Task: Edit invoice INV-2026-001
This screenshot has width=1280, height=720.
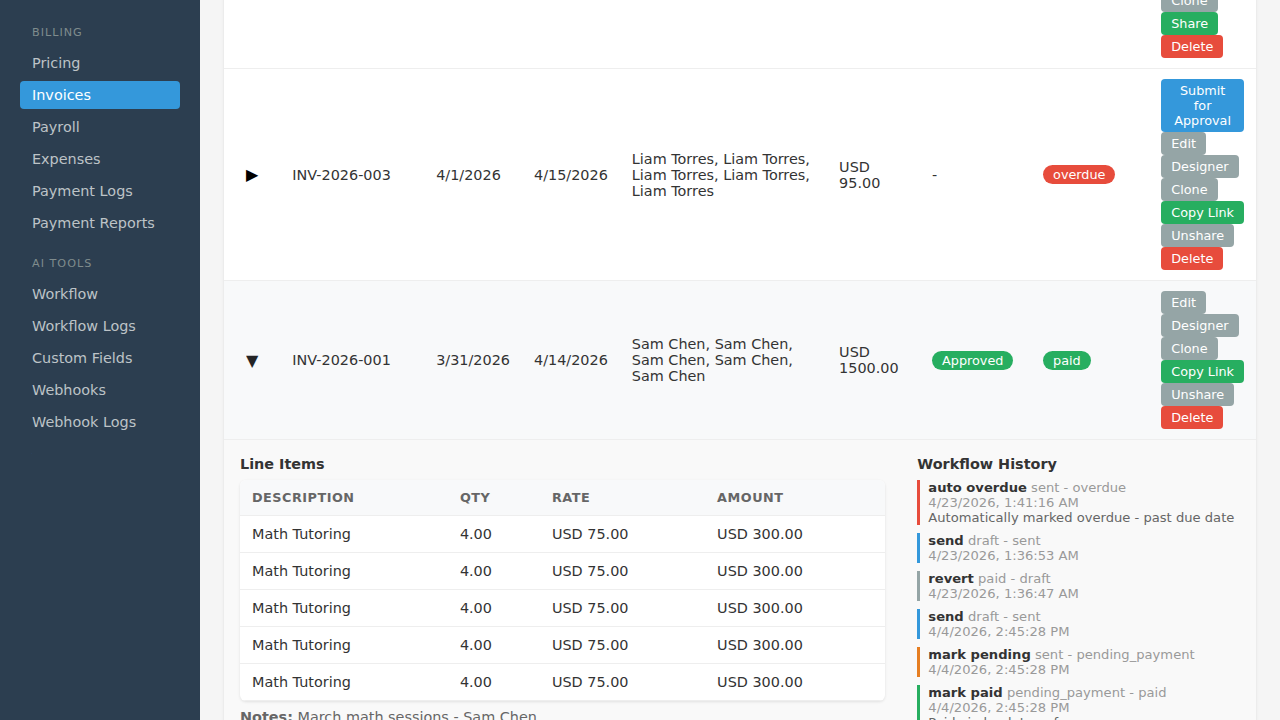Action: coord(1183,303)
